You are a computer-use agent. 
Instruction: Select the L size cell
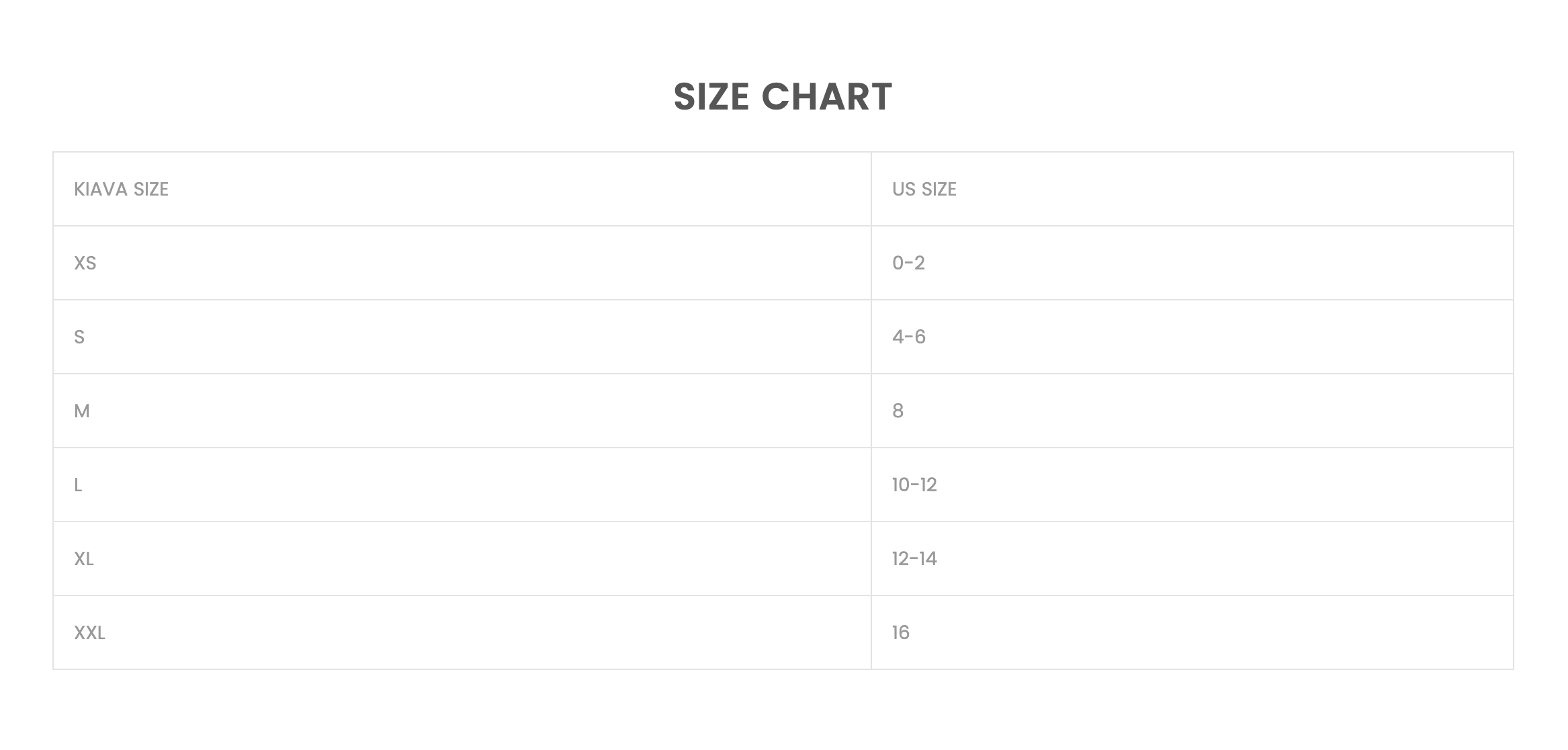(x=78, y=485)
